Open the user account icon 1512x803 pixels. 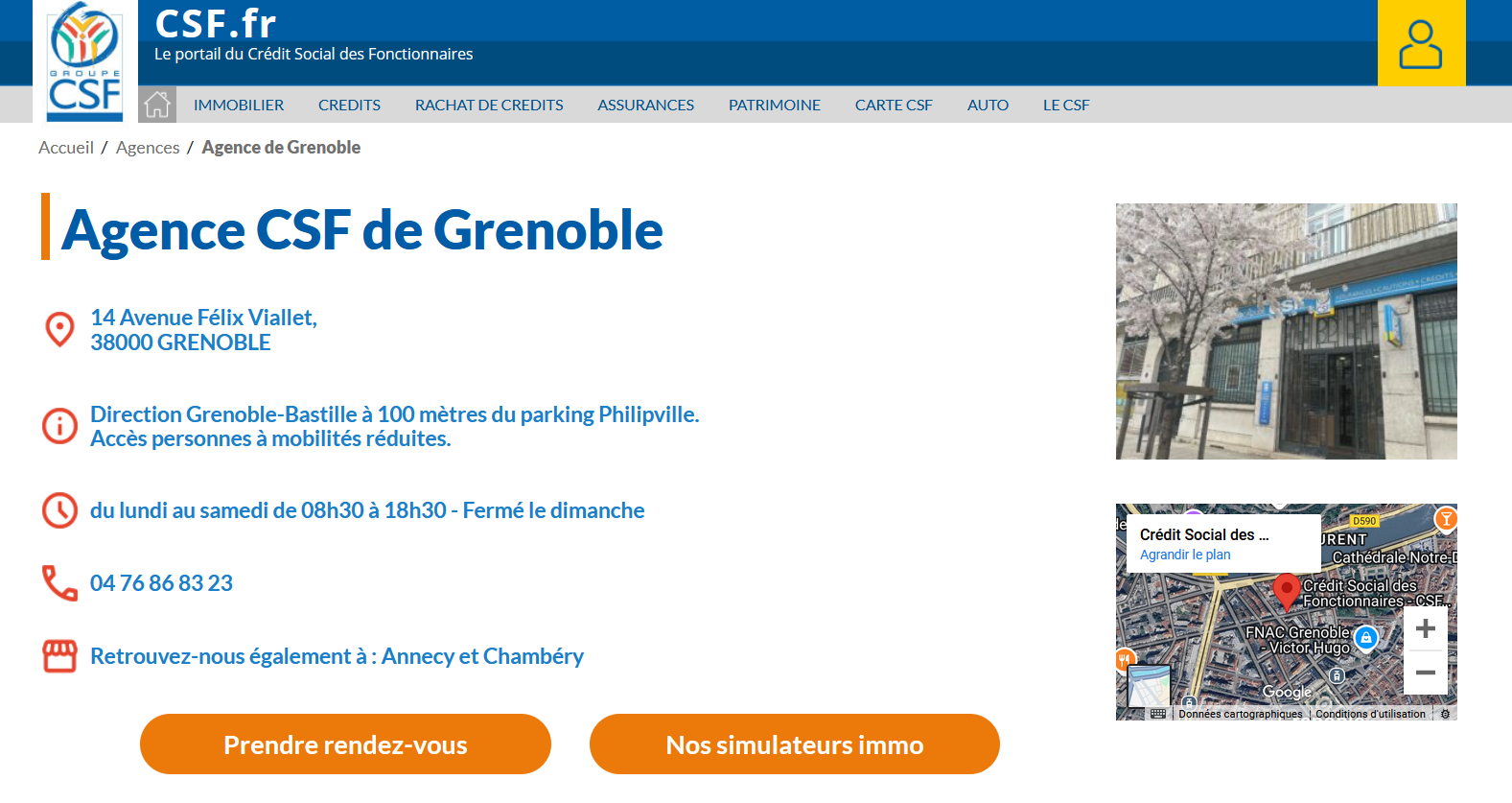click(1421, 43)
